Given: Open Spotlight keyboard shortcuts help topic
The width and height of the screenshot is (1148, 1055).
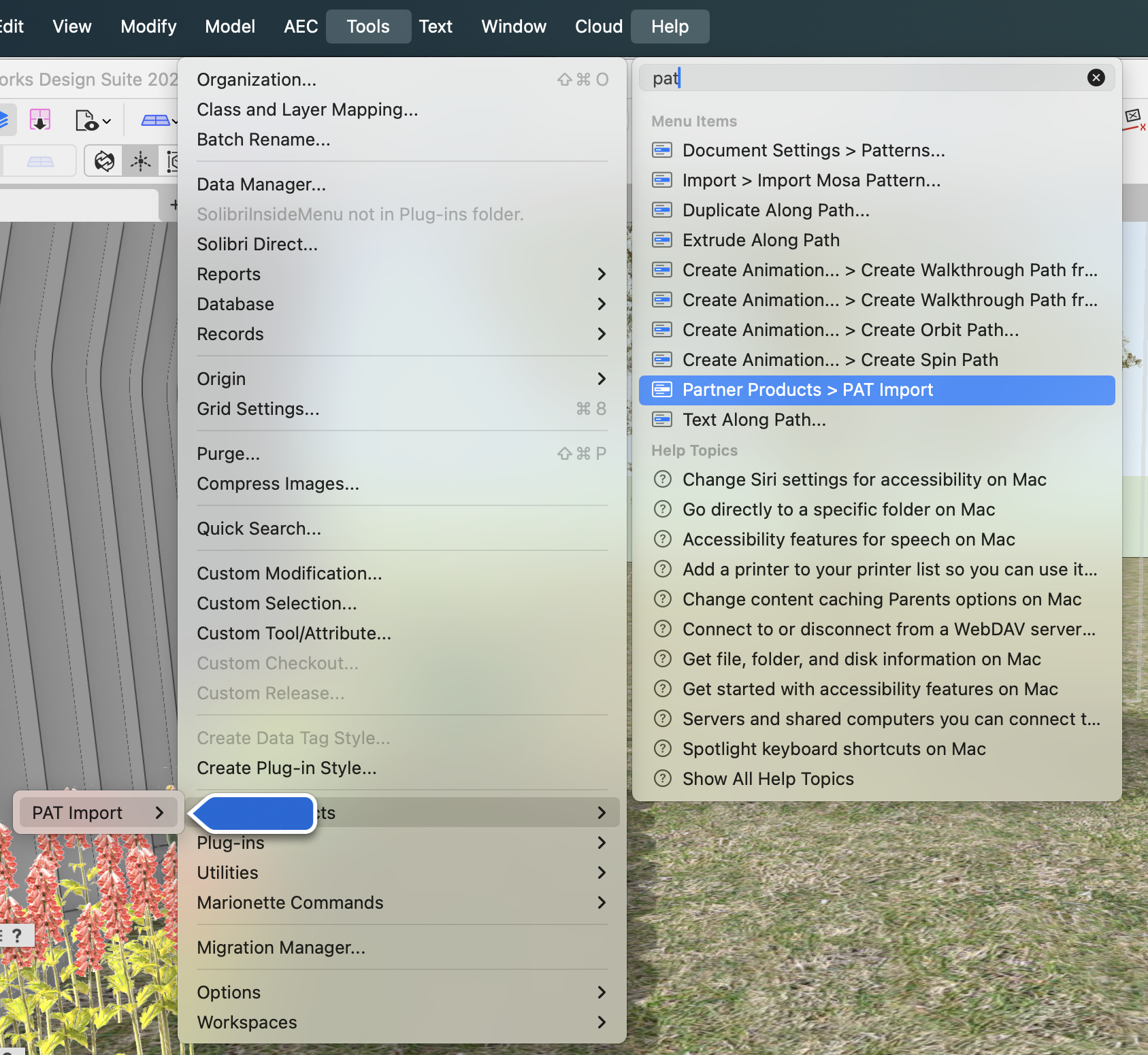Looking at the screenshot, I should pos(834,749).
